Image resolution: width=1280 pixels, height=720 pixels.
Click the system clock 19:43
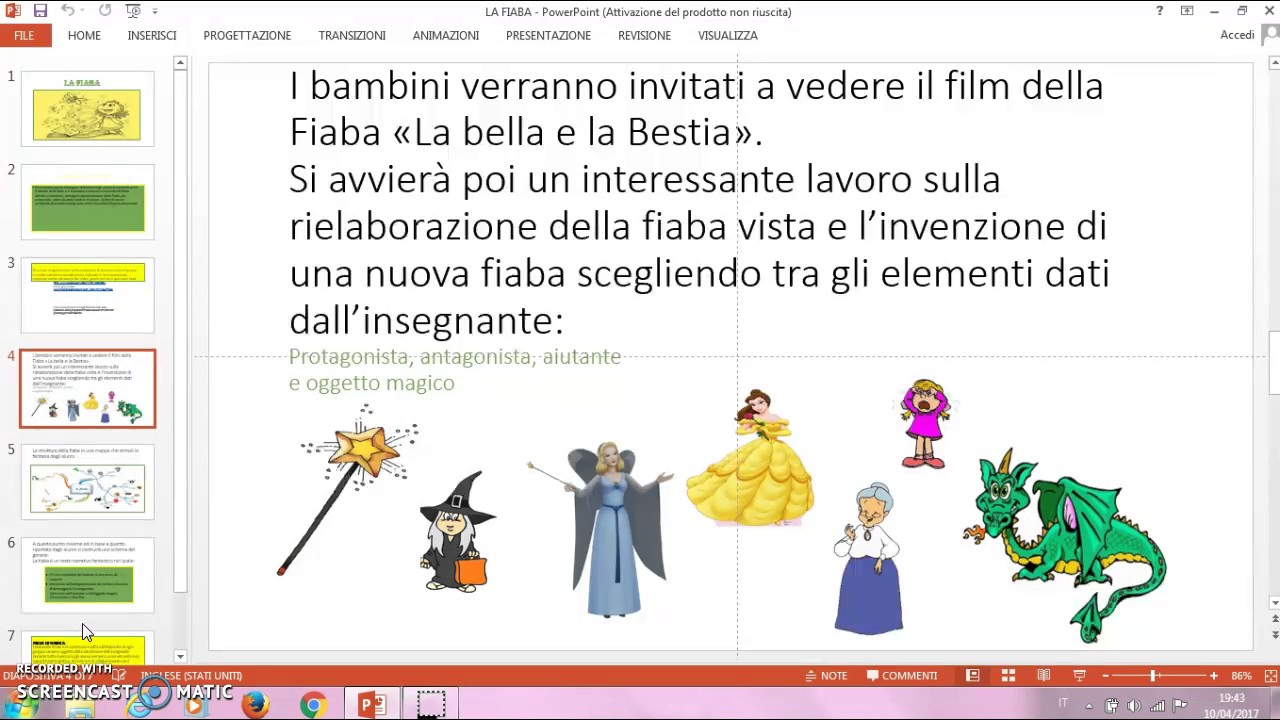coord(1232,698)
